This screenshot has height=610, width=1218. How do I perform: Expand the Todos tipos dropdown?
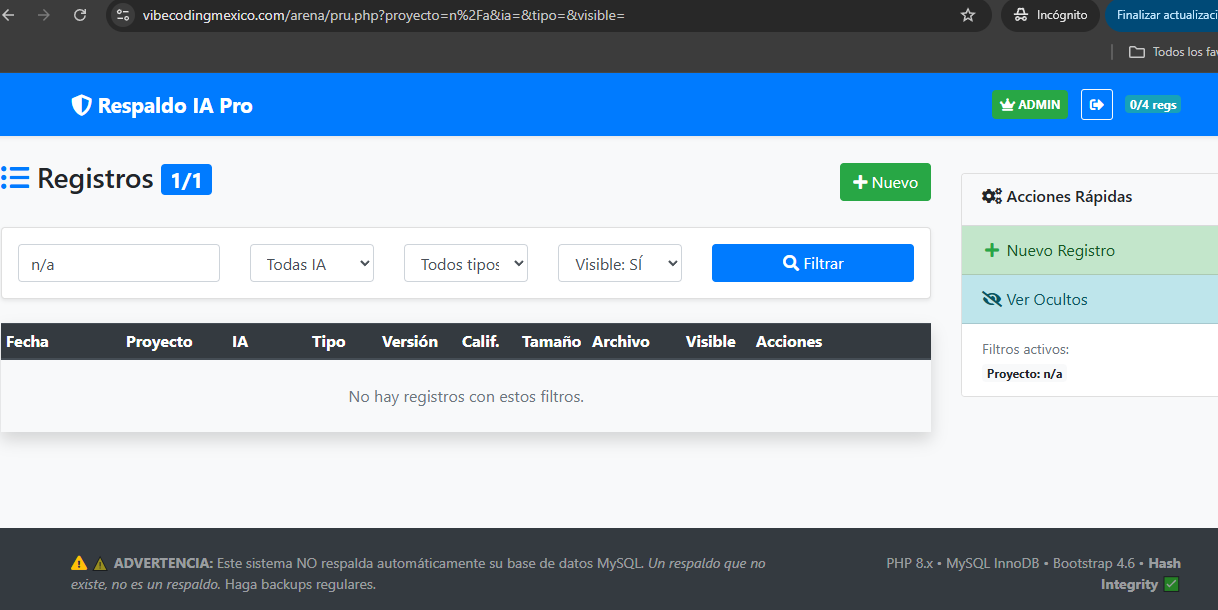click(465, 263)
